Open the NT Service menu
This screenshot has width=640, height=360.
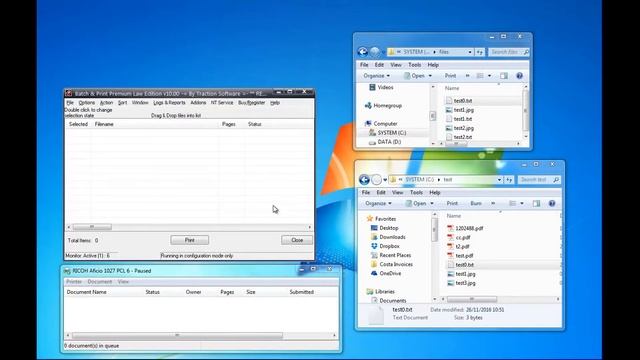(222, 103)
